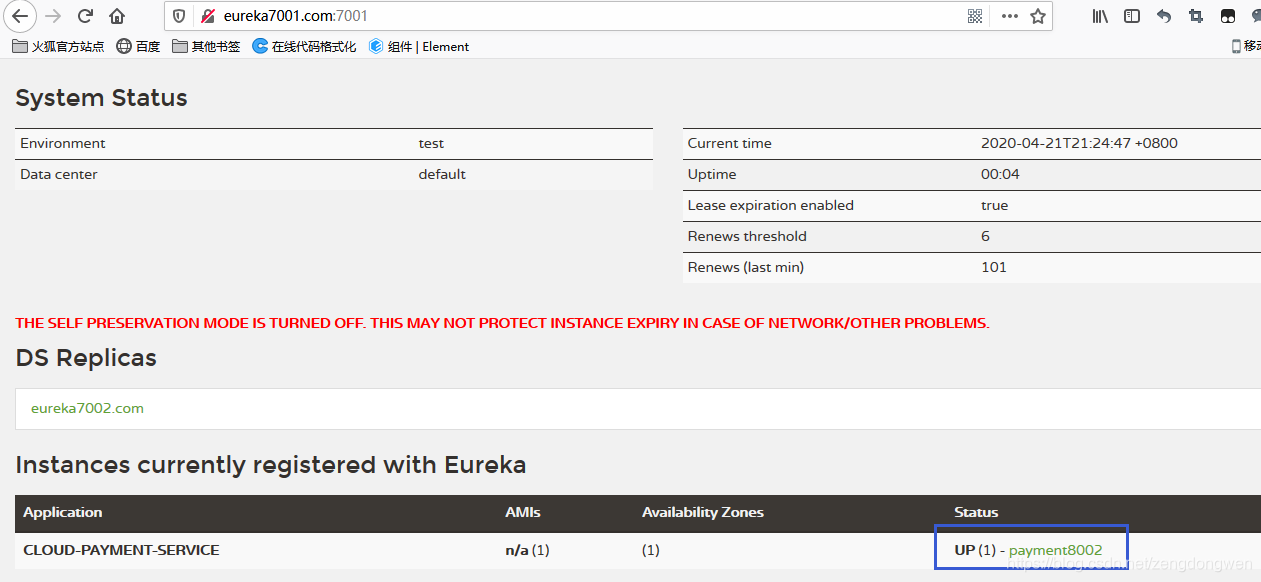Select Instances currently registered with Eureka heading
1261x582 pixels.
[x=271, y=465]
